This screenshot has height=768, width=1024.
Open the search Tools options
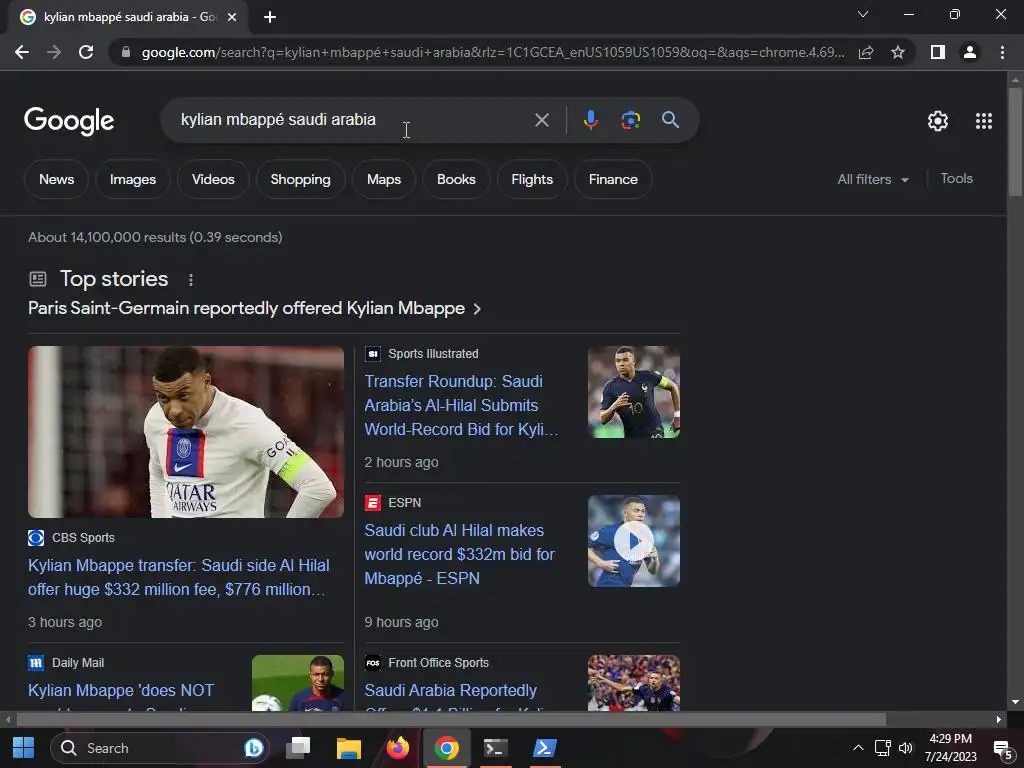point(956,179)
